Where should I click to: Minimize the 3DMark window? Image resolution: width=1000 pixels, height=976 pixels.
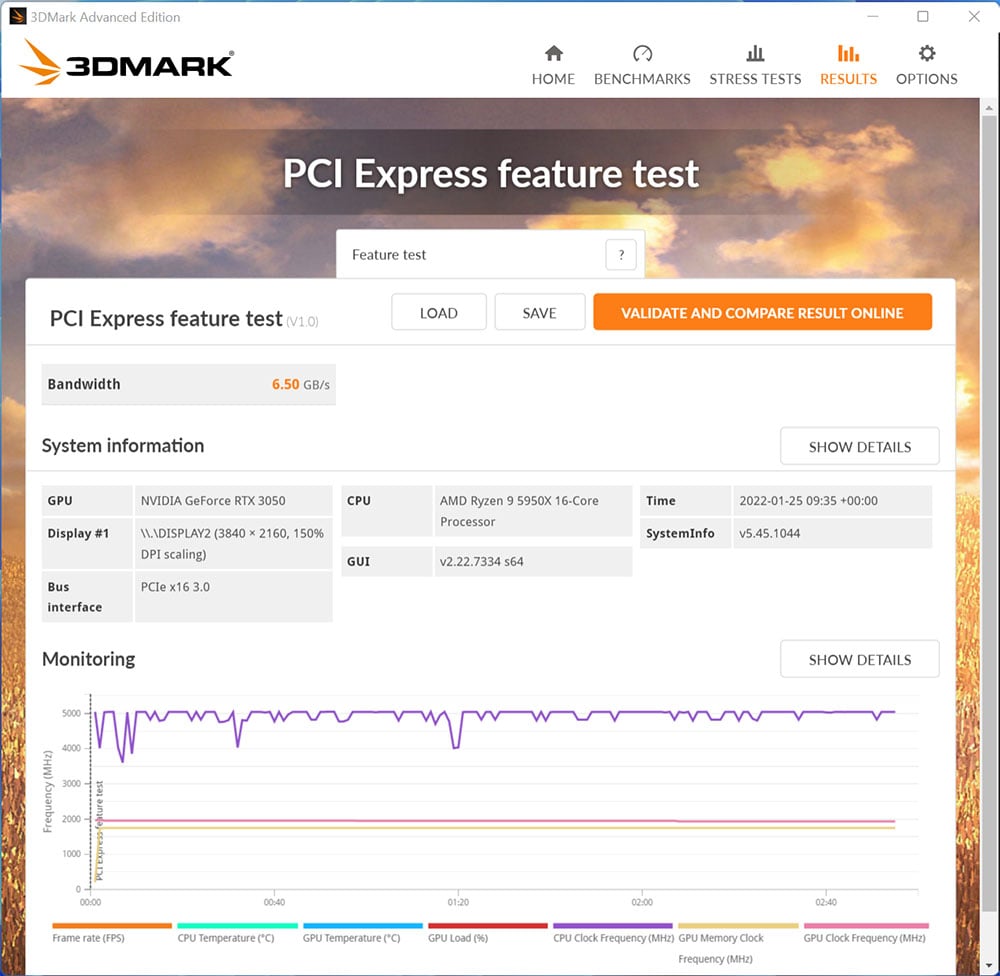point(872,17)
